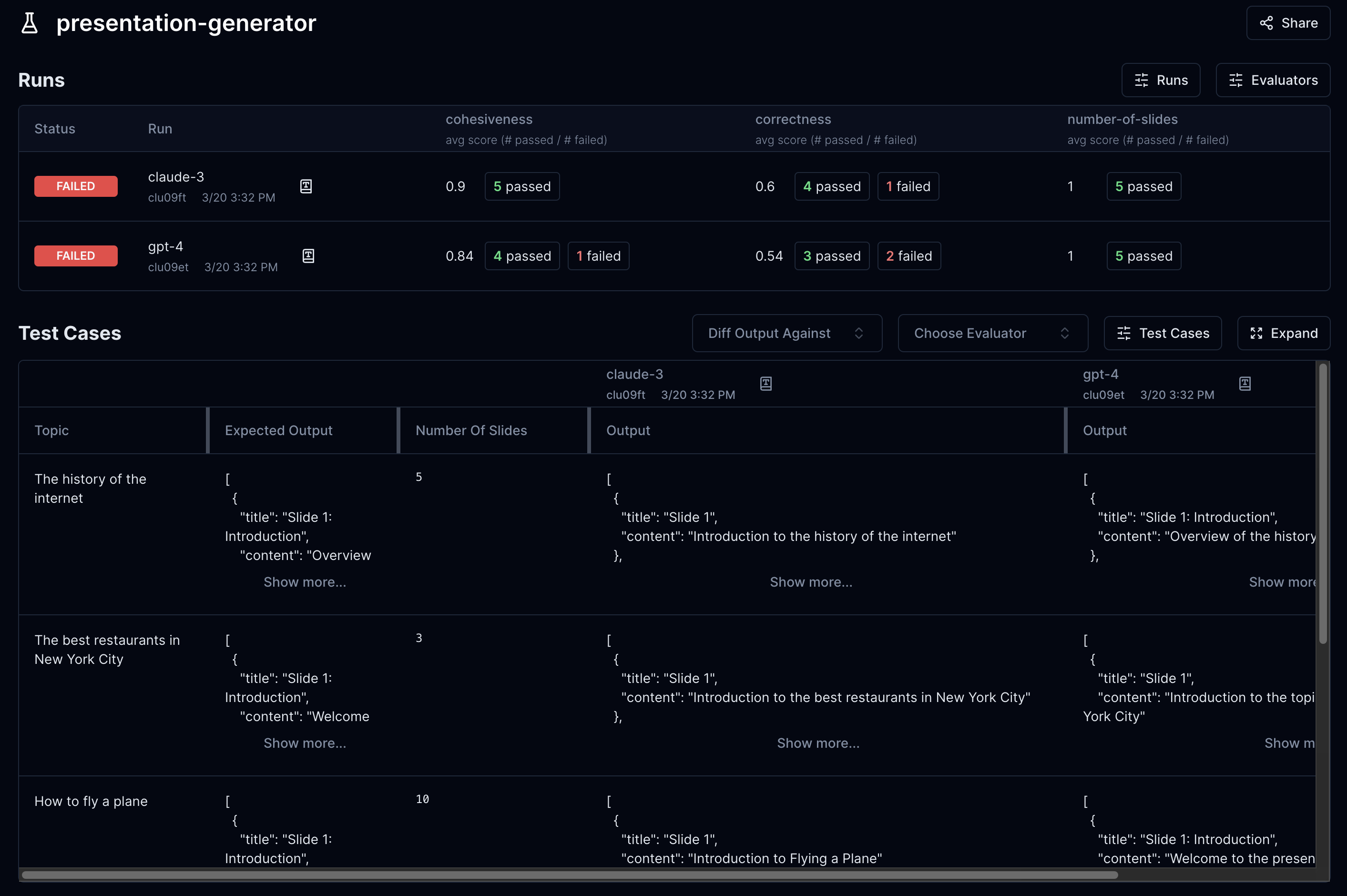Click the share icon button
The height and width of the screenshot is (896, 1347).
1264,22
